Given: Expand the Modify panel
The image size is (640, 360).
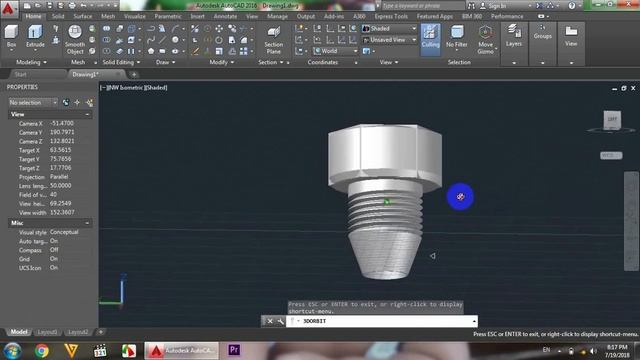Looking at the screenshot, I should click(222, 62).
